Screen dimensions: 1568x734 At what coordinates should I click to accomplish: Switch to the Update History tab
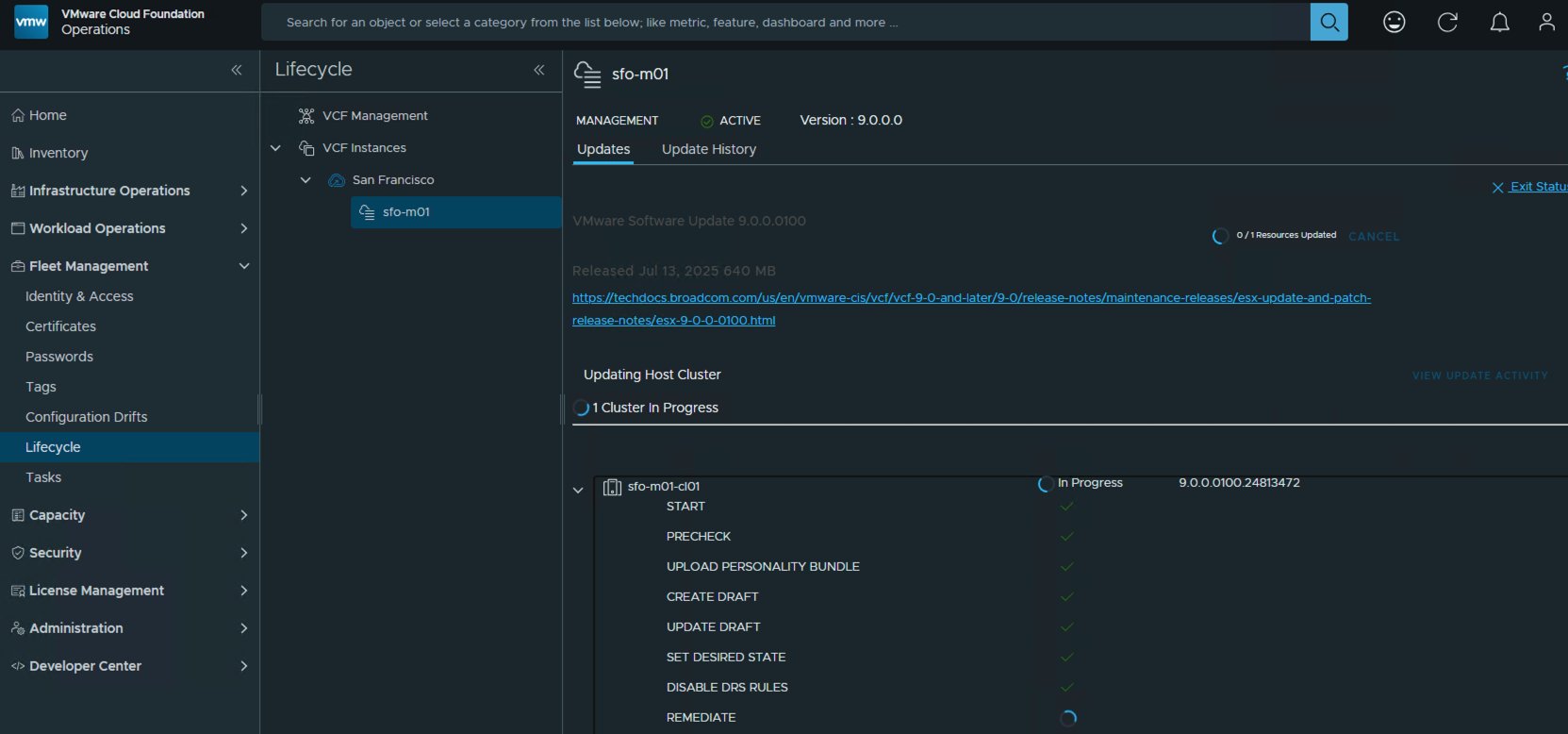click(709, 149)
